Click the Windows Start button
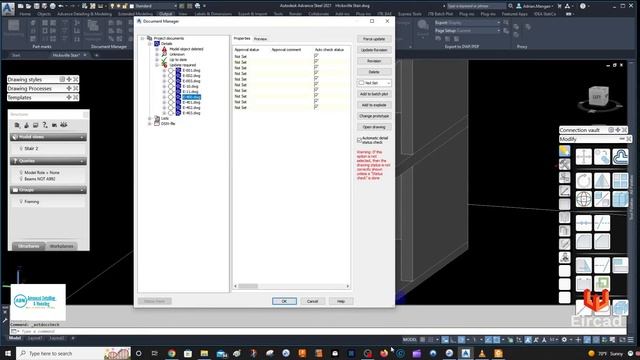This screenshot has width=640, height=360. point(8,353)
